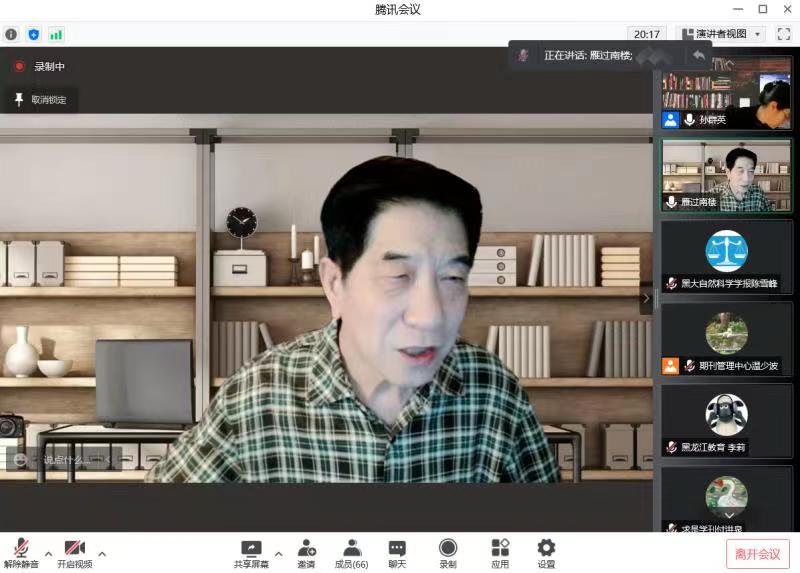Turn on camera with 开启视频
The width and height of the screenshot is (800, 573).
point(74,551)
